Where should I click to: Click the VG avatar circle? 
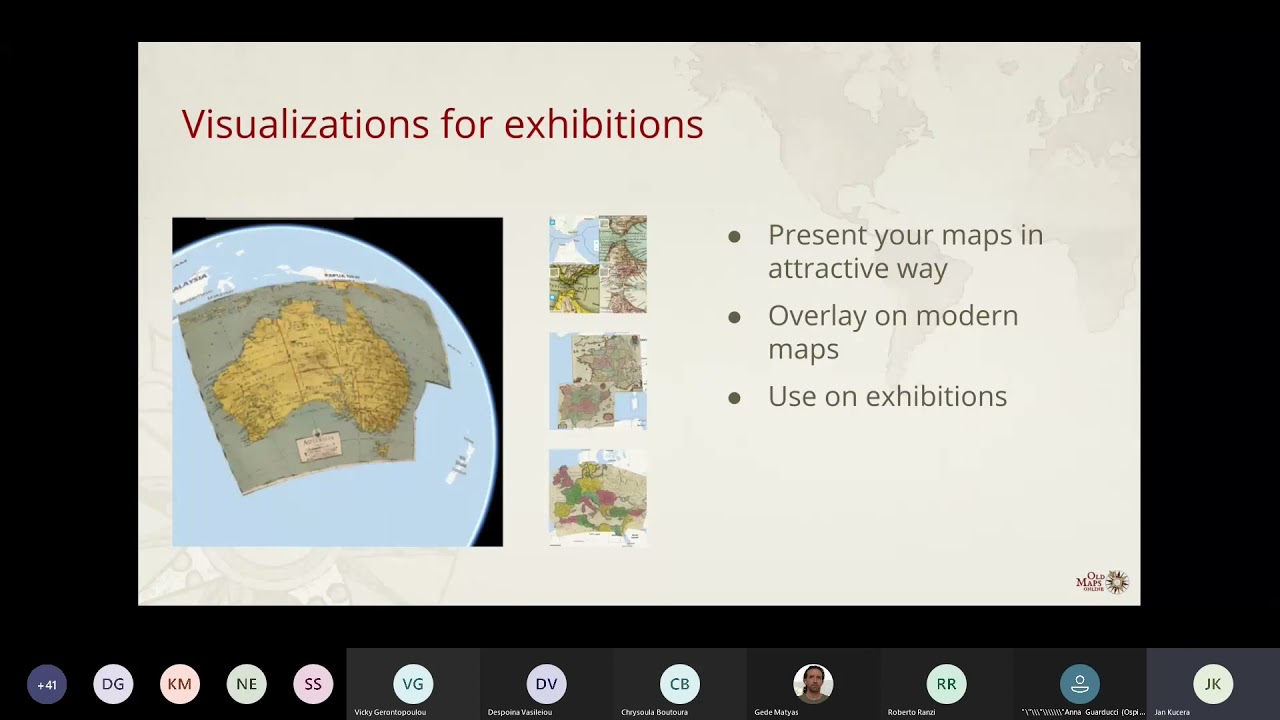413,684
